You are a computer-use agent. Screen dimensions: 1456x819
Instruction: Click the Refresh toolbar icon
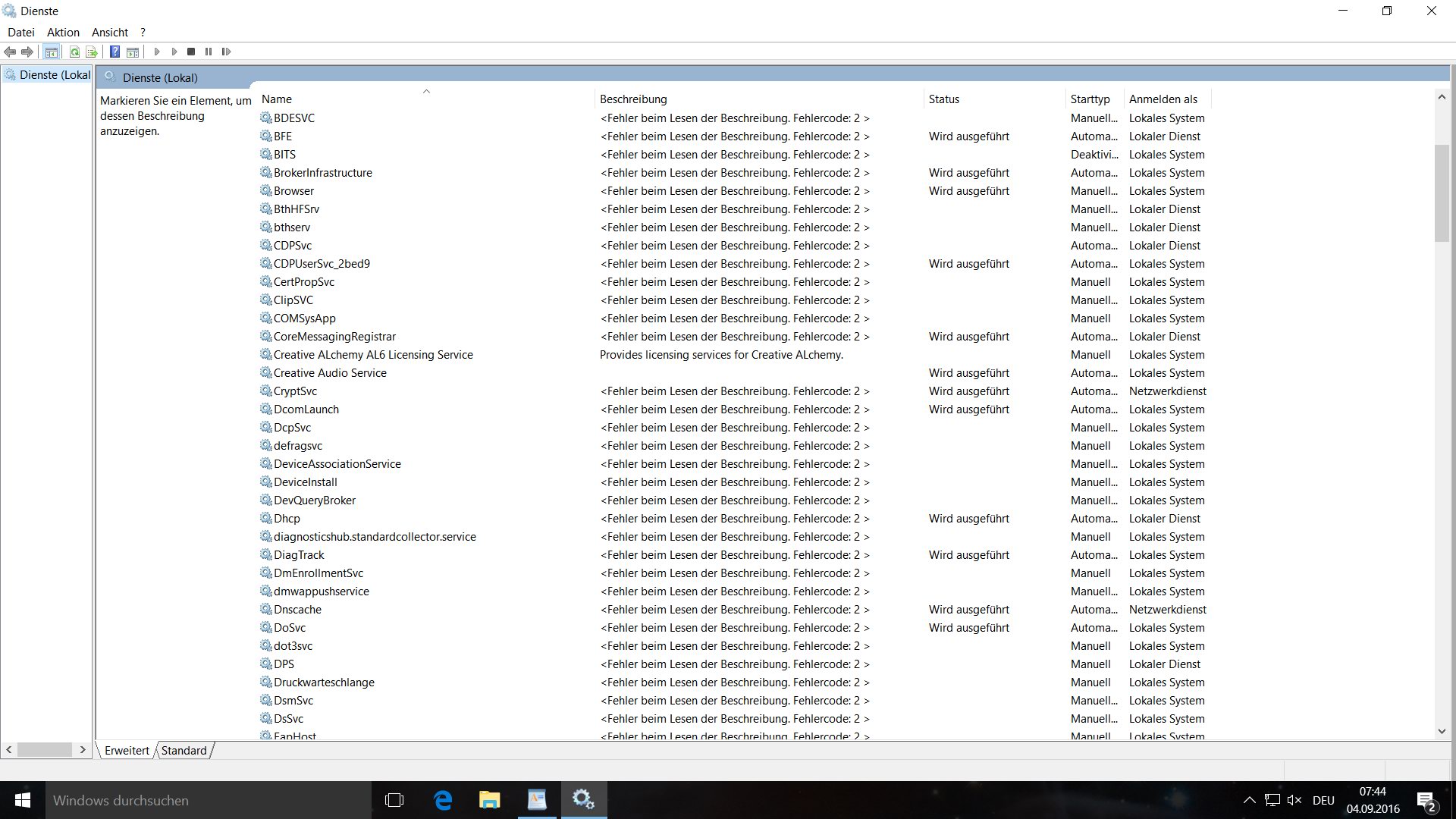(x=74, y=52)
